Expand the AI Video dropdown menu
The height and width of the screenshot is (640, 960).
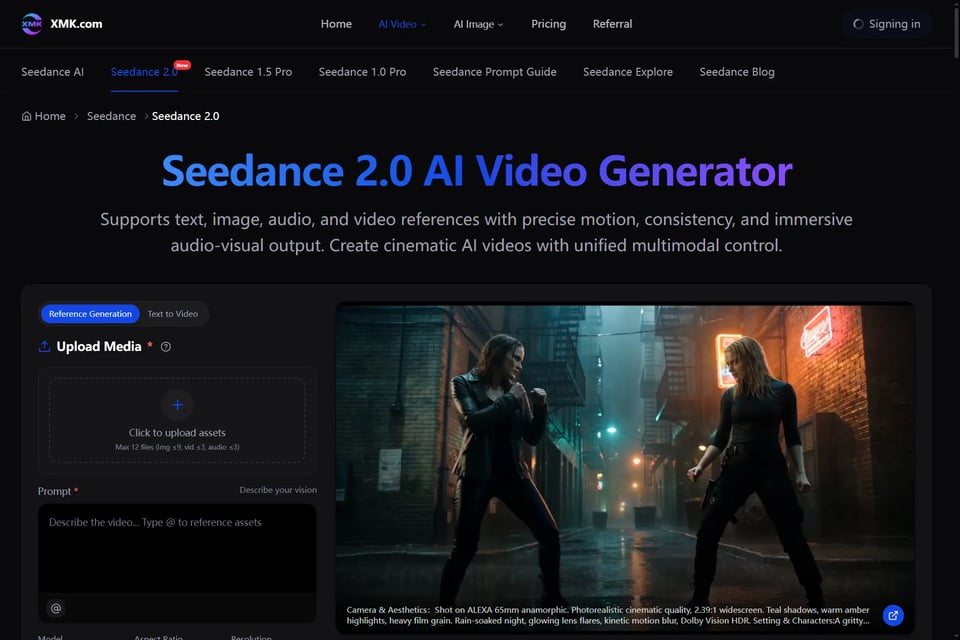(402, 24)
